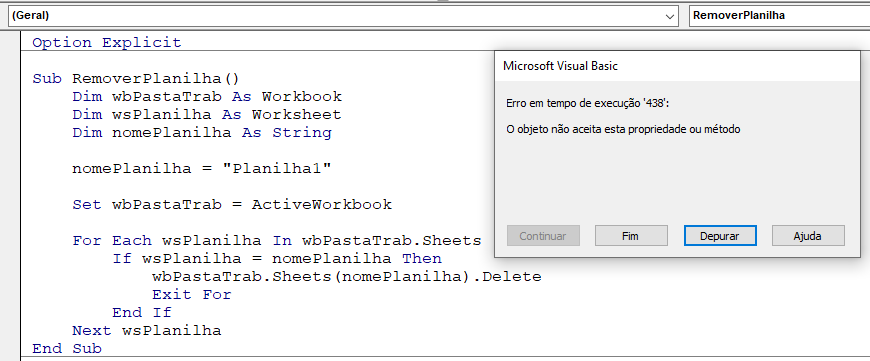This screenshot has width=870, height=361.
Task: Click the "For Each wsPlanilha In wbPastaTrab.Sheets" line
Action: pos(277,241)
